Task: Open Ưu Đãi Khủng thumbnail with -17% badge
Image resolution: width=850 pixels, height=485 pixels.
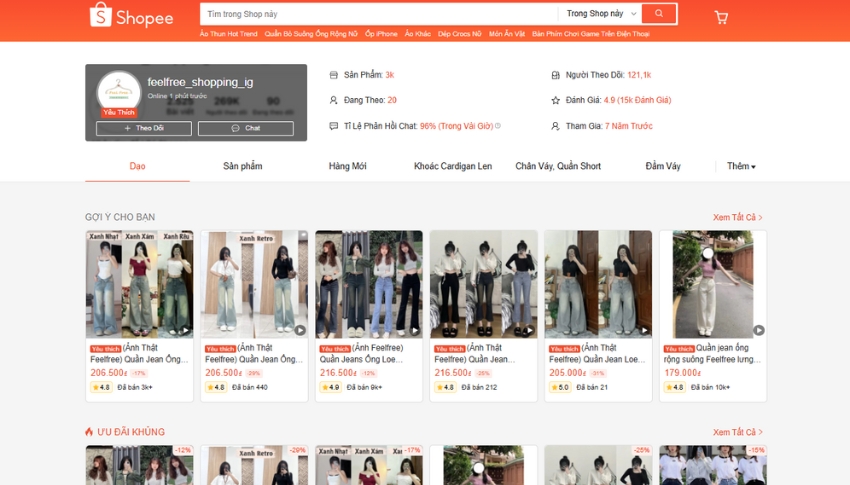Action: point(369,465)
